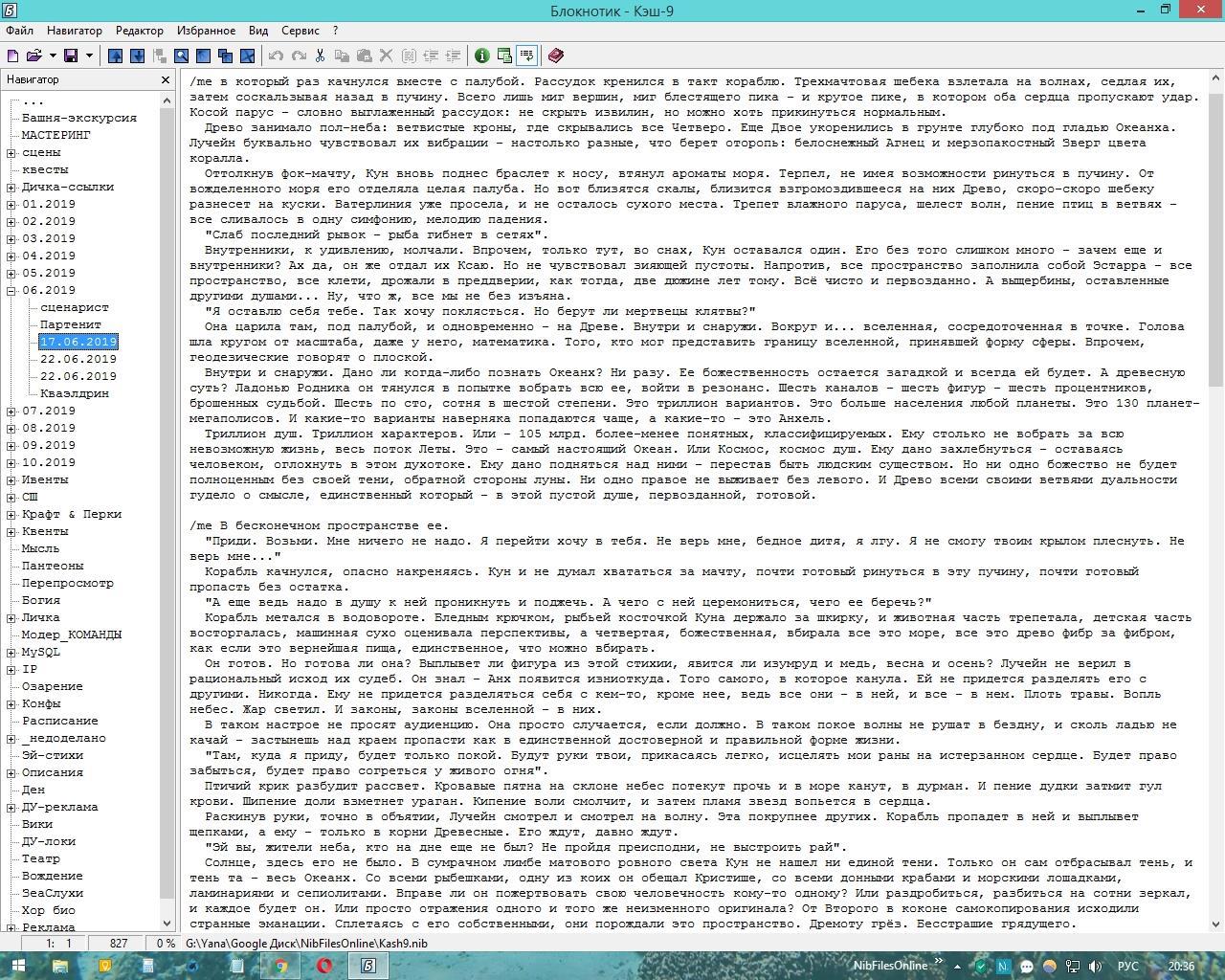Open the Навигатор menu

click(x=74, y=31)
